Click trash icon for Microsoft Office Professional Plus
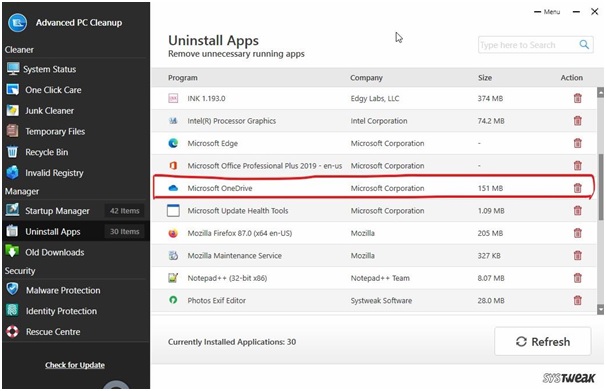606x391 pixels. coord(577,166)
